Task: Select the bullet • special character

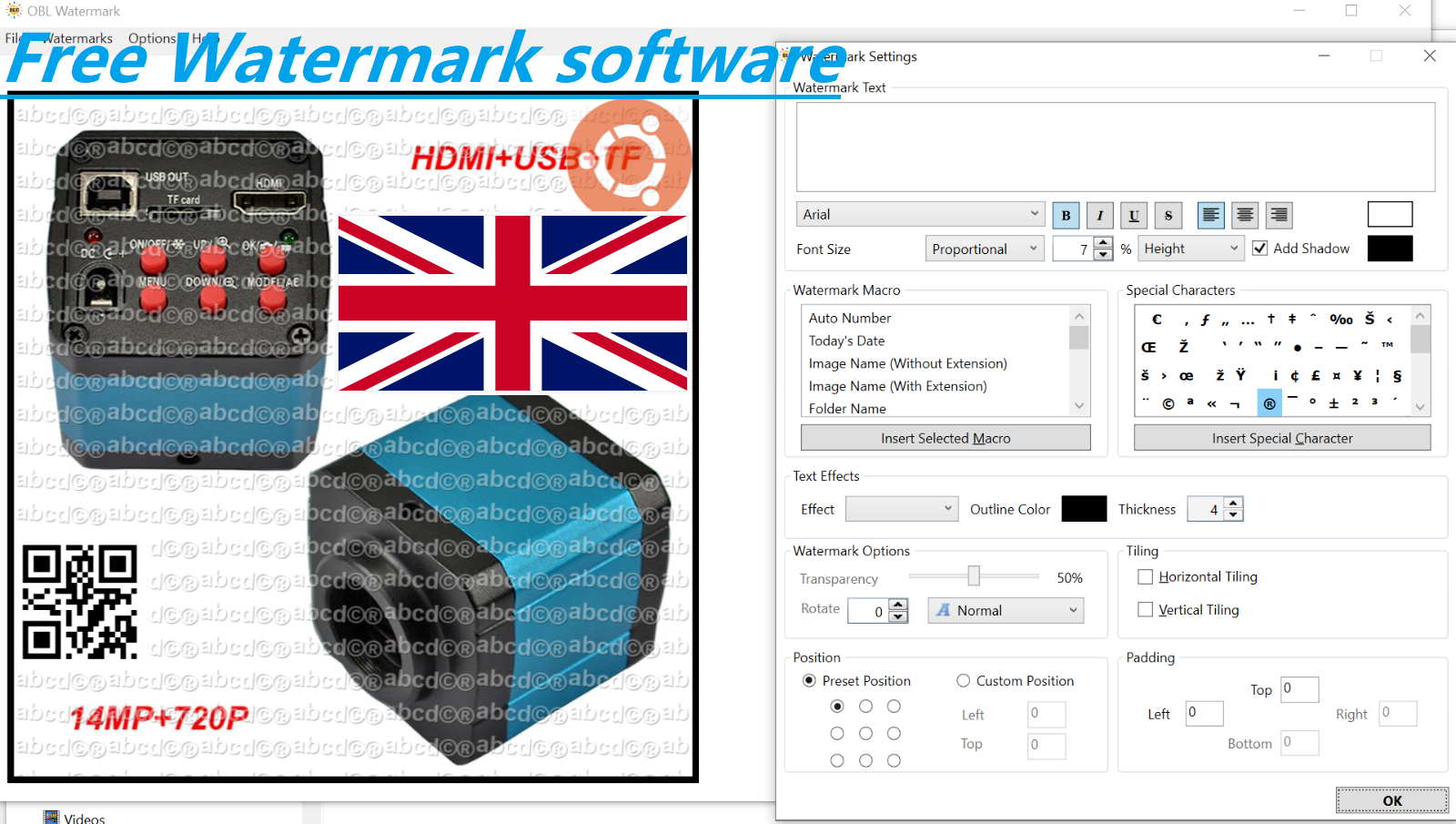Action: pyautogui.click(x=1298, y=348)
